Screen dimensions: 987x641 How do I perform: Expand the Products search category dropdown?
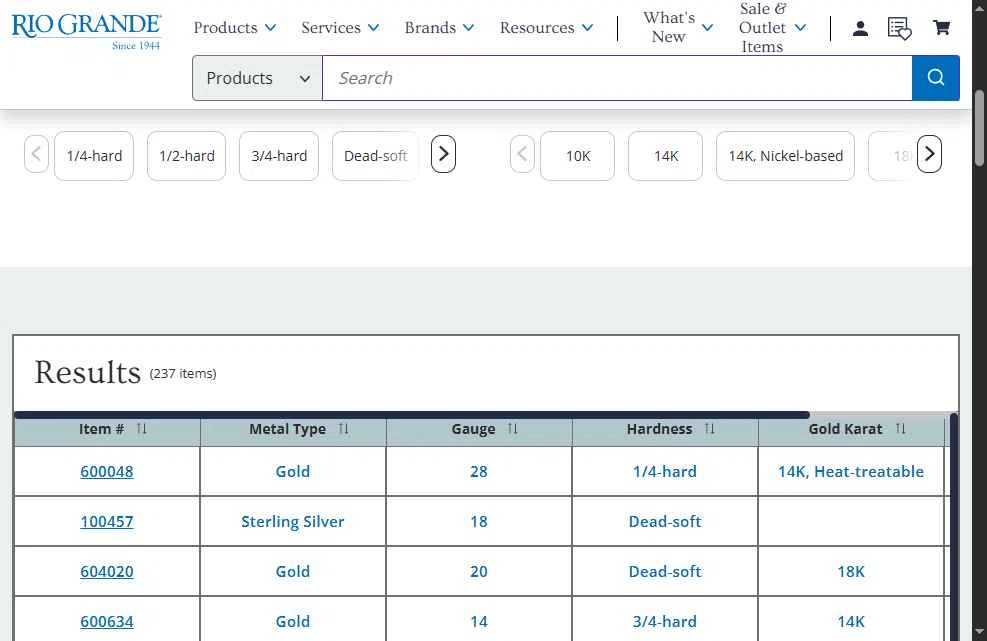pyautogui.click(x=258, y=78)
